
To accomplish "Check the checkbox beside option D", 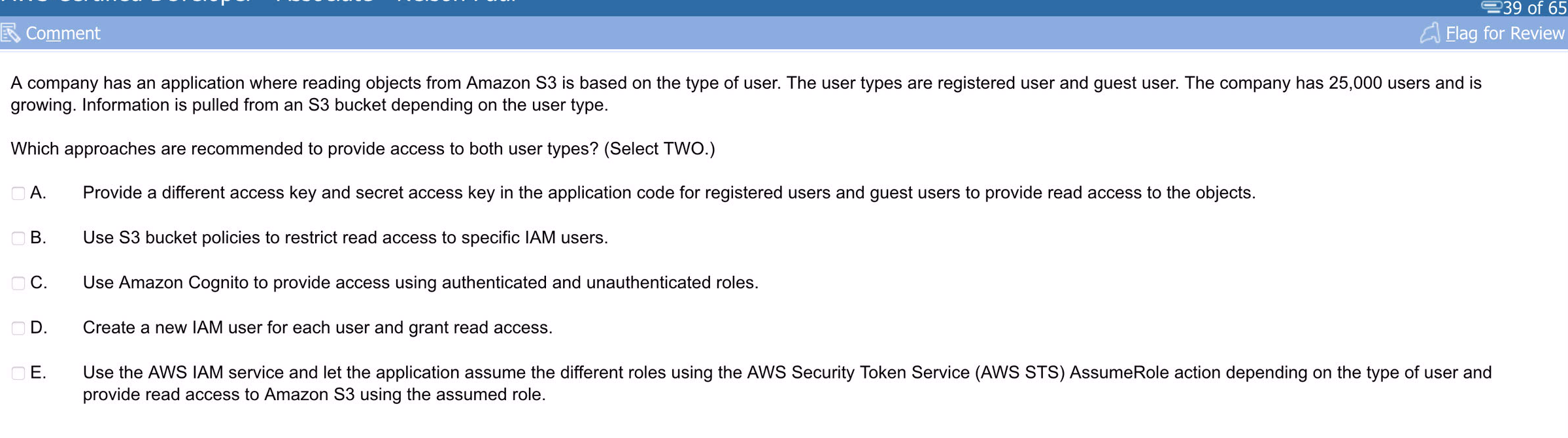I will pos(18,328).
